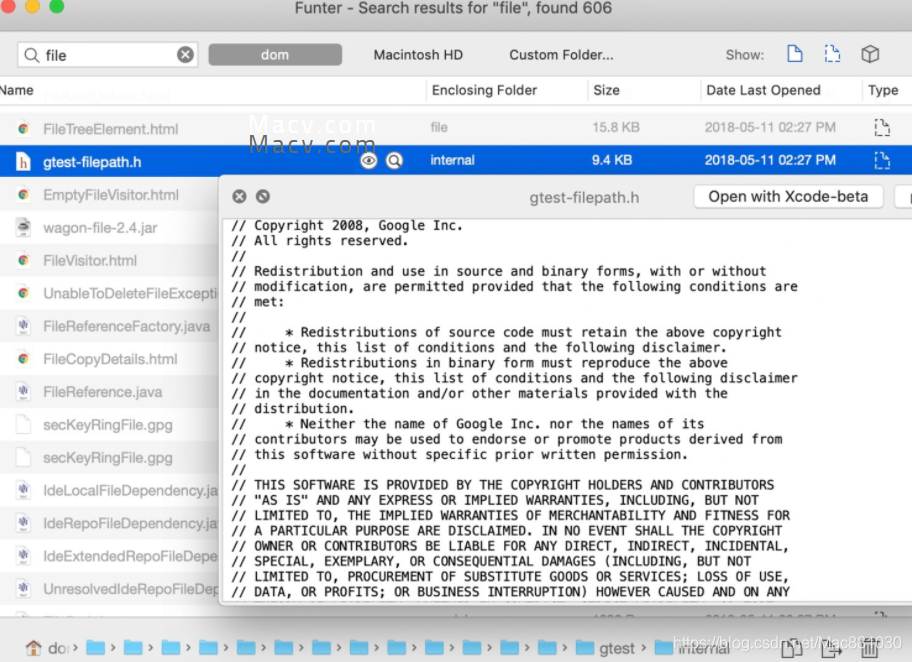912x662 pixels.
Task: Toggle showing regular files
Action: (x=795, y=54)
